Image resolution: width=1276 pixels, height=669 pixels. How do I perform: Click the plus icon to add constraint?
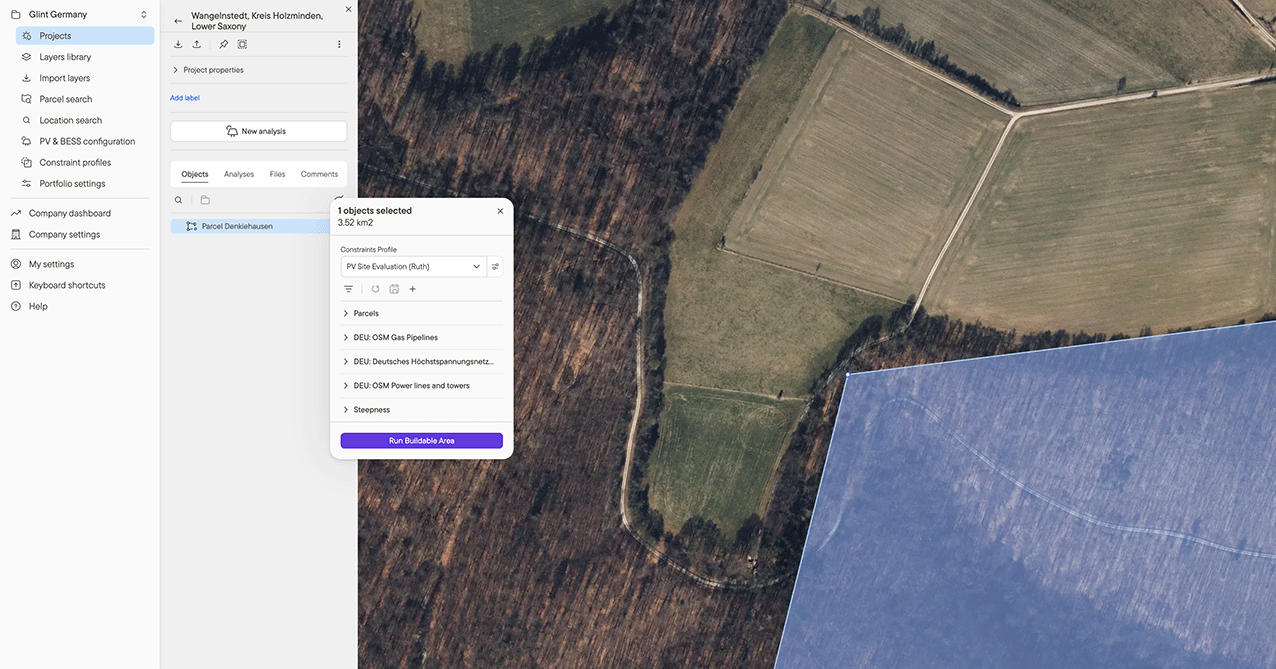click(413, 289)
